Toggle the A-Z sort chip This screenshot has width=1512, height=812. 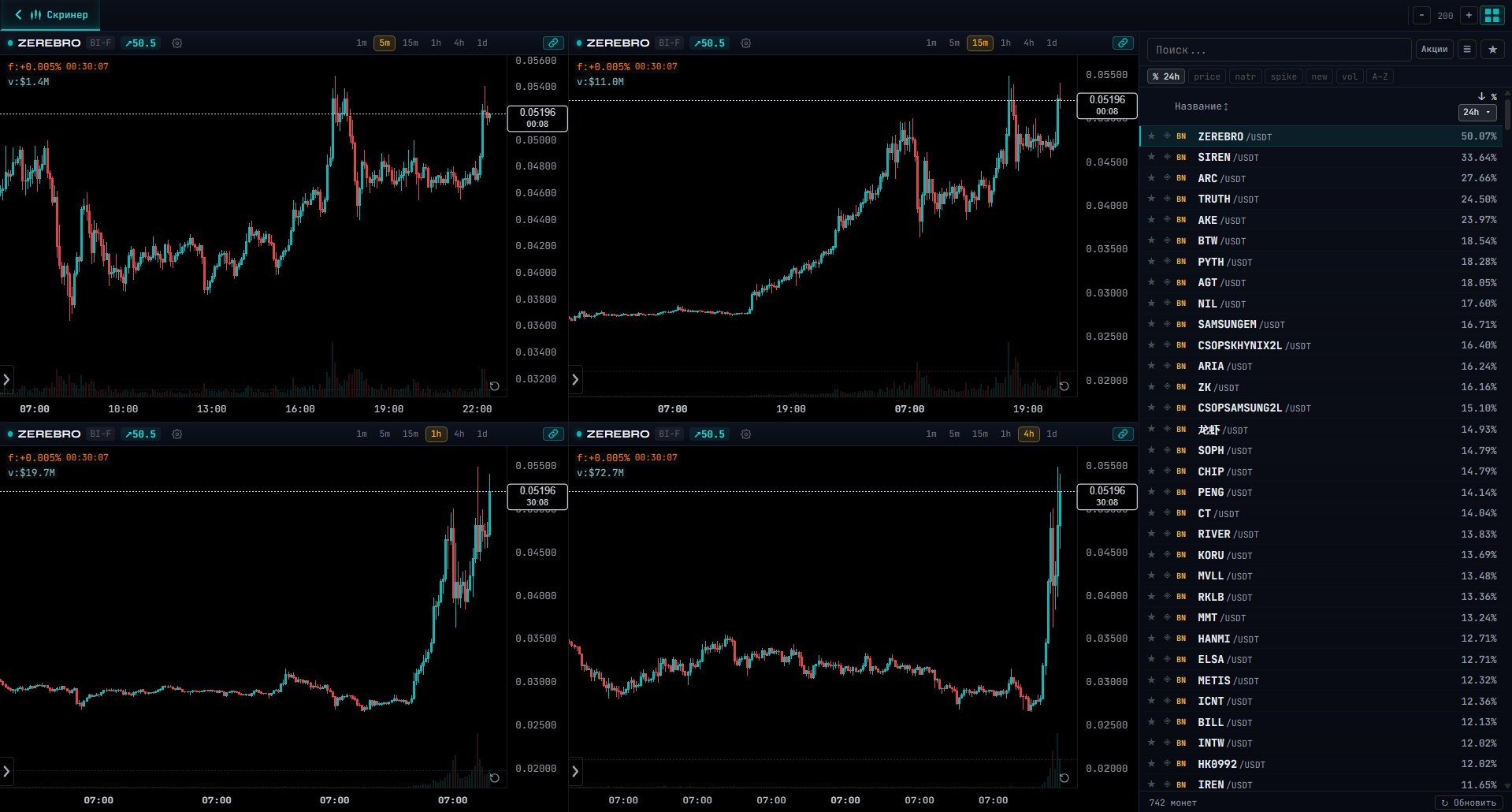tap(1380, 76)
